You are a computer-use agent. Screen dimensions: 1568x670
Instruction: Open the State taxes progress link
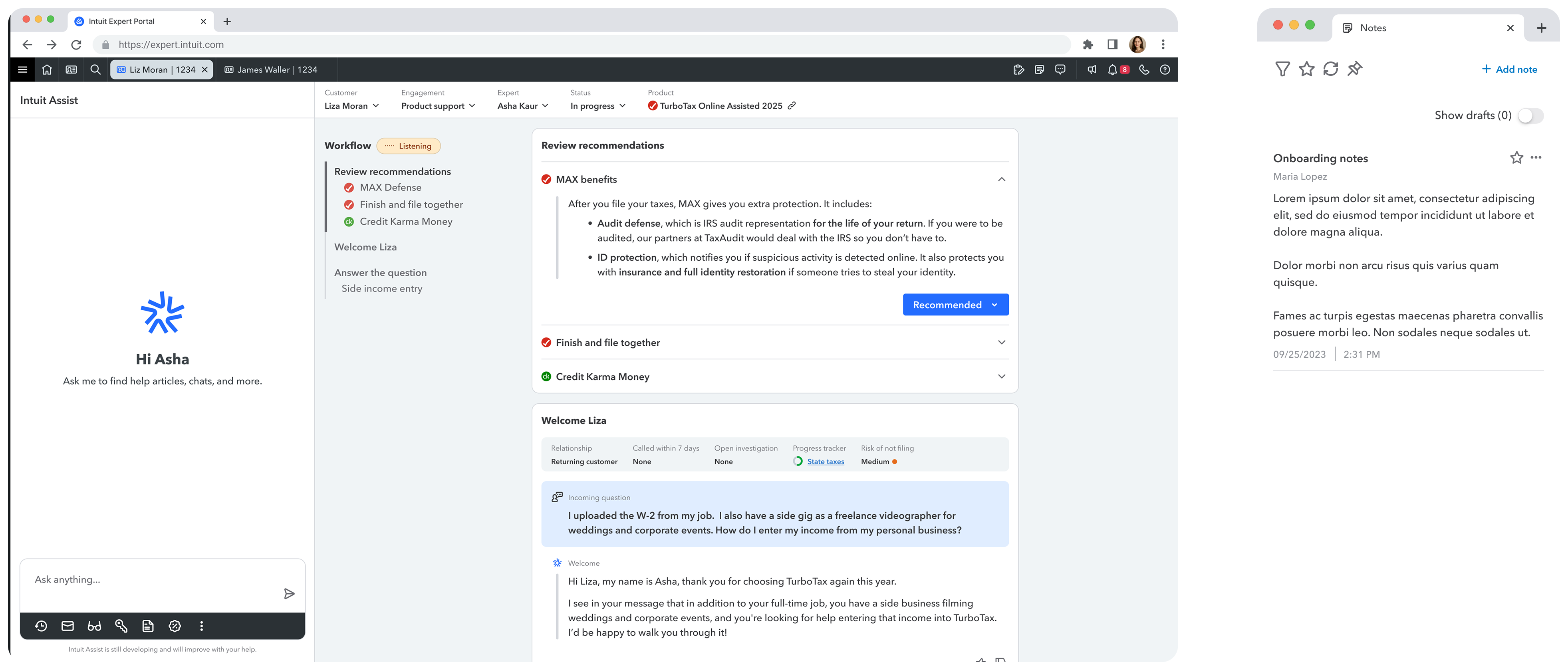tap(826, 462)
